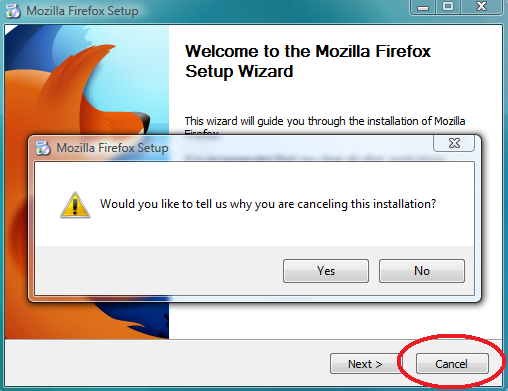The width and height of the screenshot is (508, 391).
Task: Minimize the main Firefox Setup window
Action: [x=423, y=7]
